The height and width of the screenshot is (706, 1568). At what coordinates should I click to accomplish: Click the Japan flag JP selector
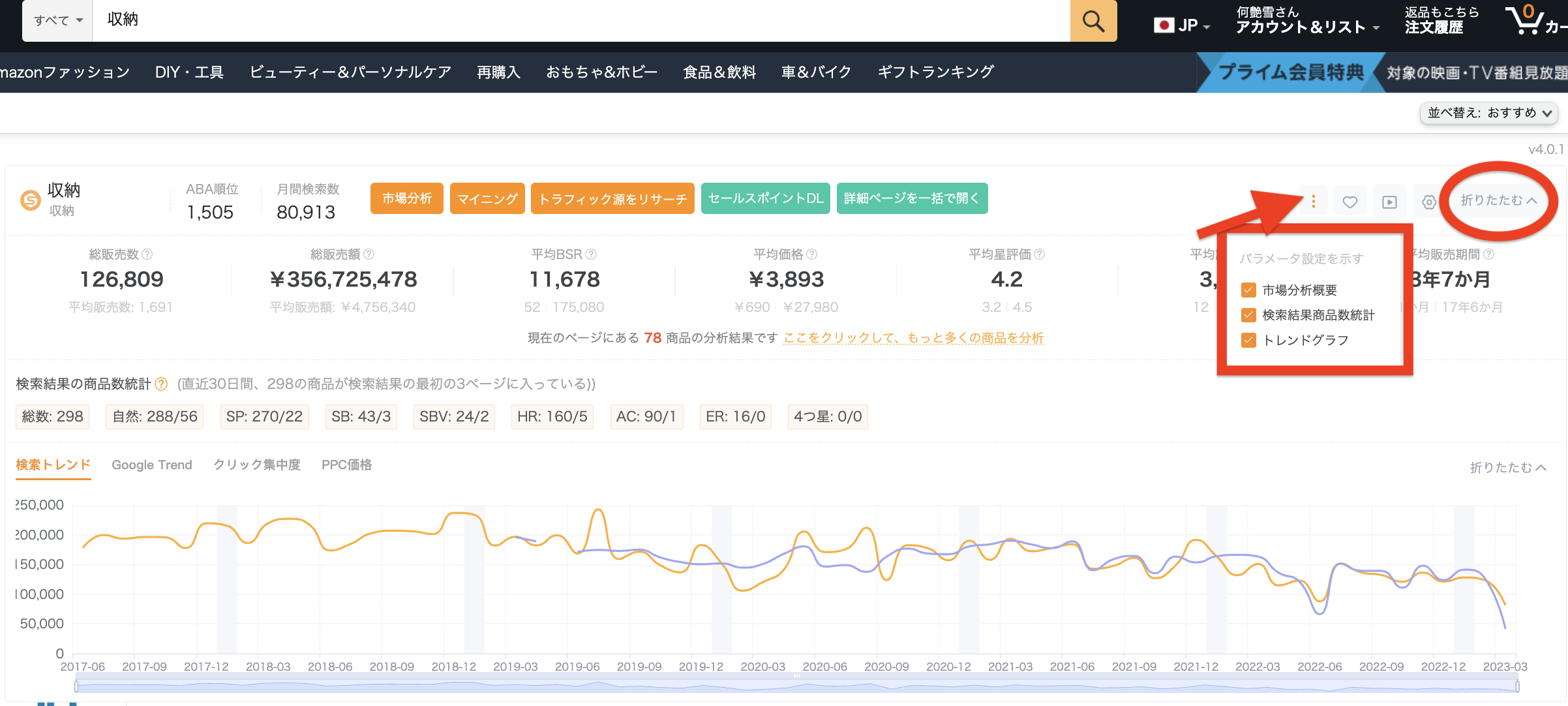[x=1181, y=25]
